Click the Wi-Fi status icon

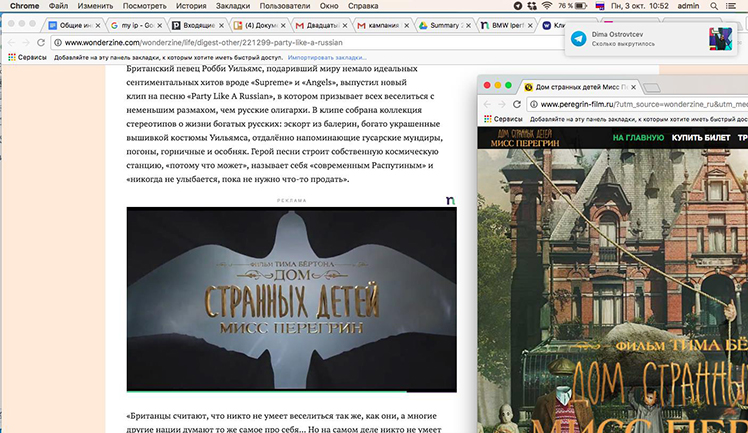tap(547, 6)
